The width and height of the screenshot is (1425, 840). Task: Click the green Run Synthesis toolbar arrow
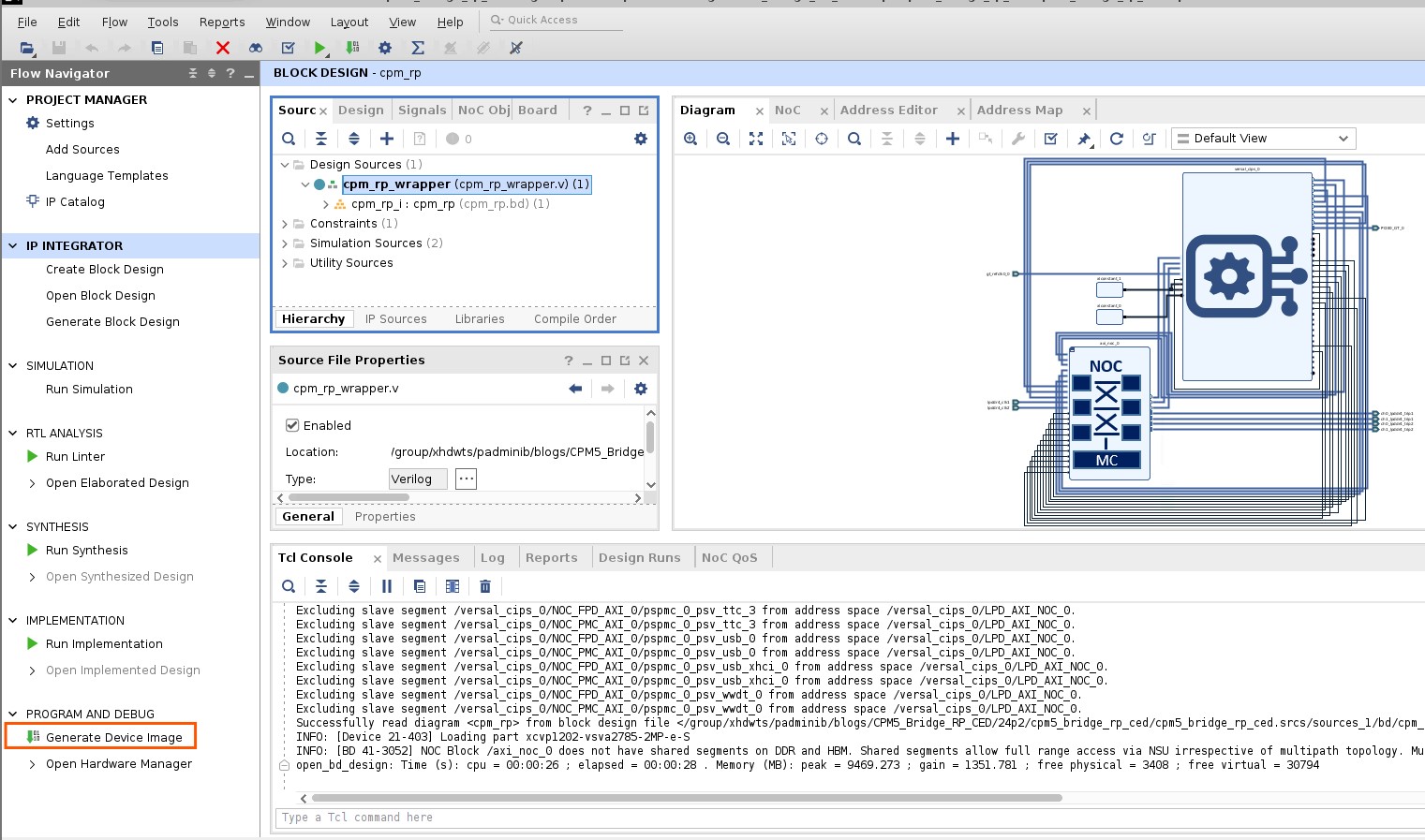[x=319, y=48]
